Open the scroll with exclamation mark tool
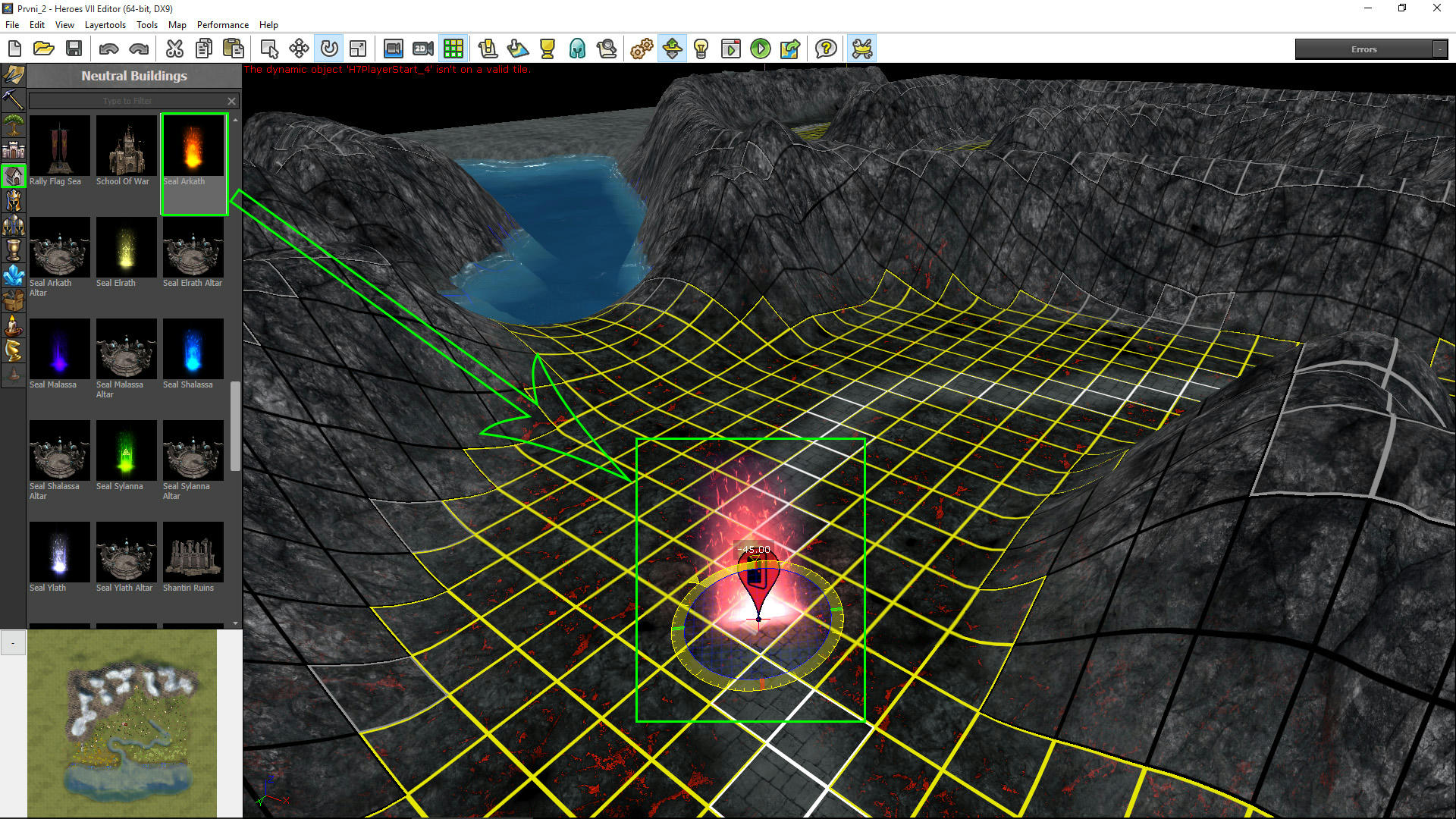The height and width of the screenshot is (819, 1456). 488,49
